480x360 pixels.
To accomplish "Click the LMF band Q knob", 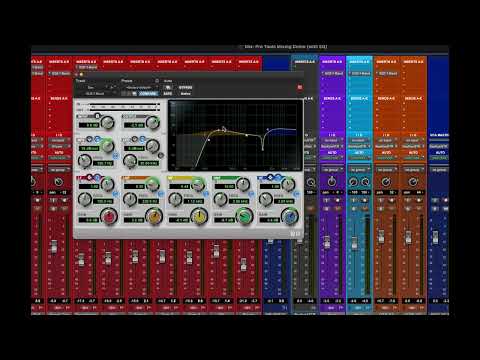I will (x=152, y=184).
